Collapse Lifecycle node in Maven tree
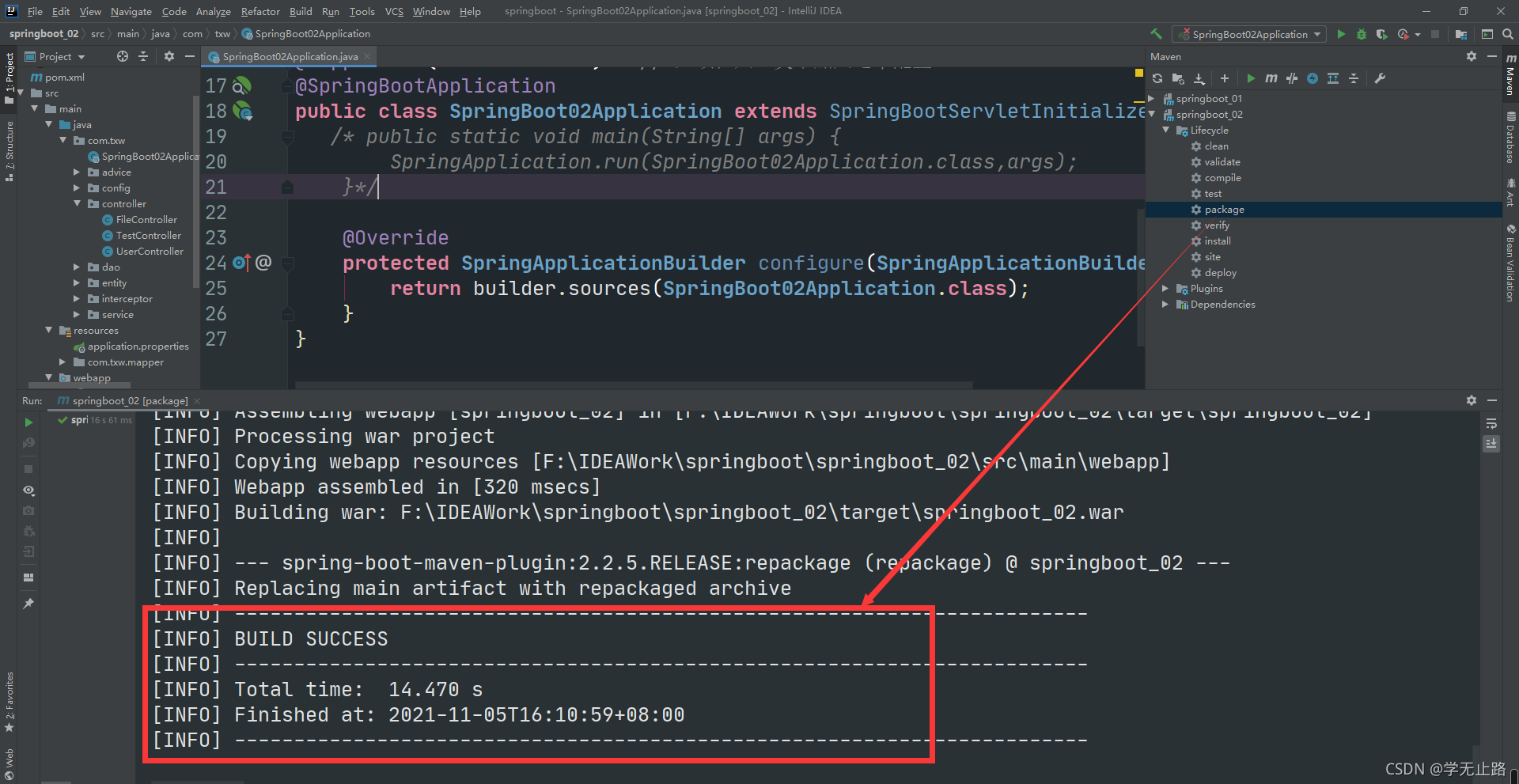 [1166, 131]
